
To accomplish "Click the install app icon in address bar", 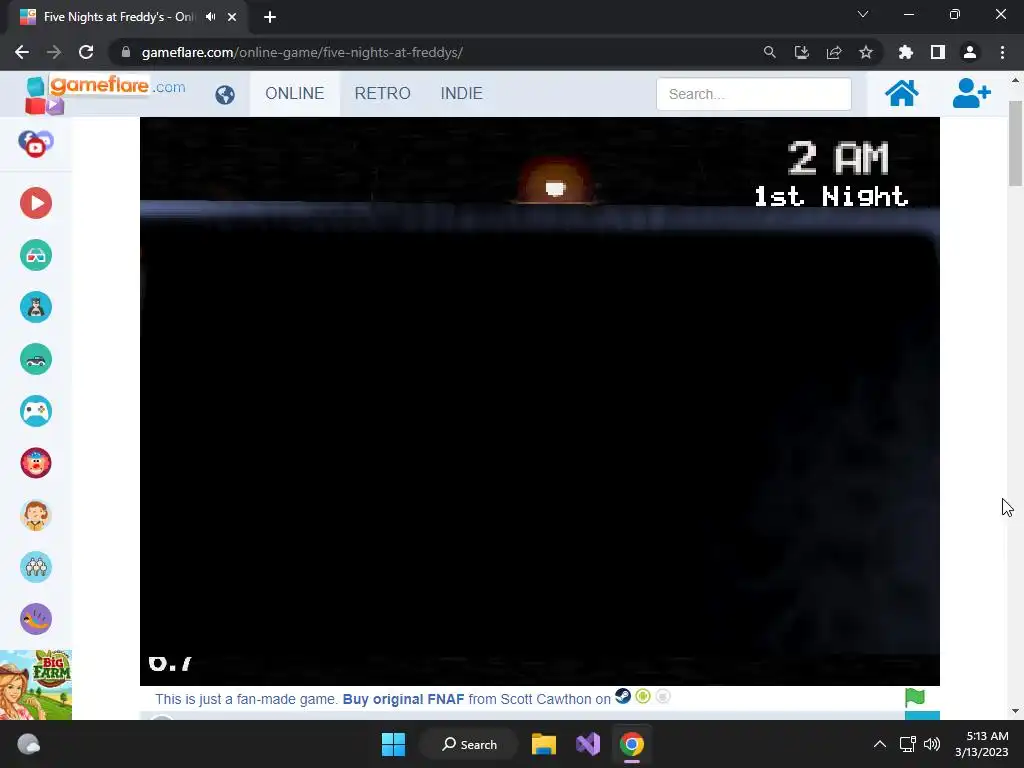I will click(802, 52).
